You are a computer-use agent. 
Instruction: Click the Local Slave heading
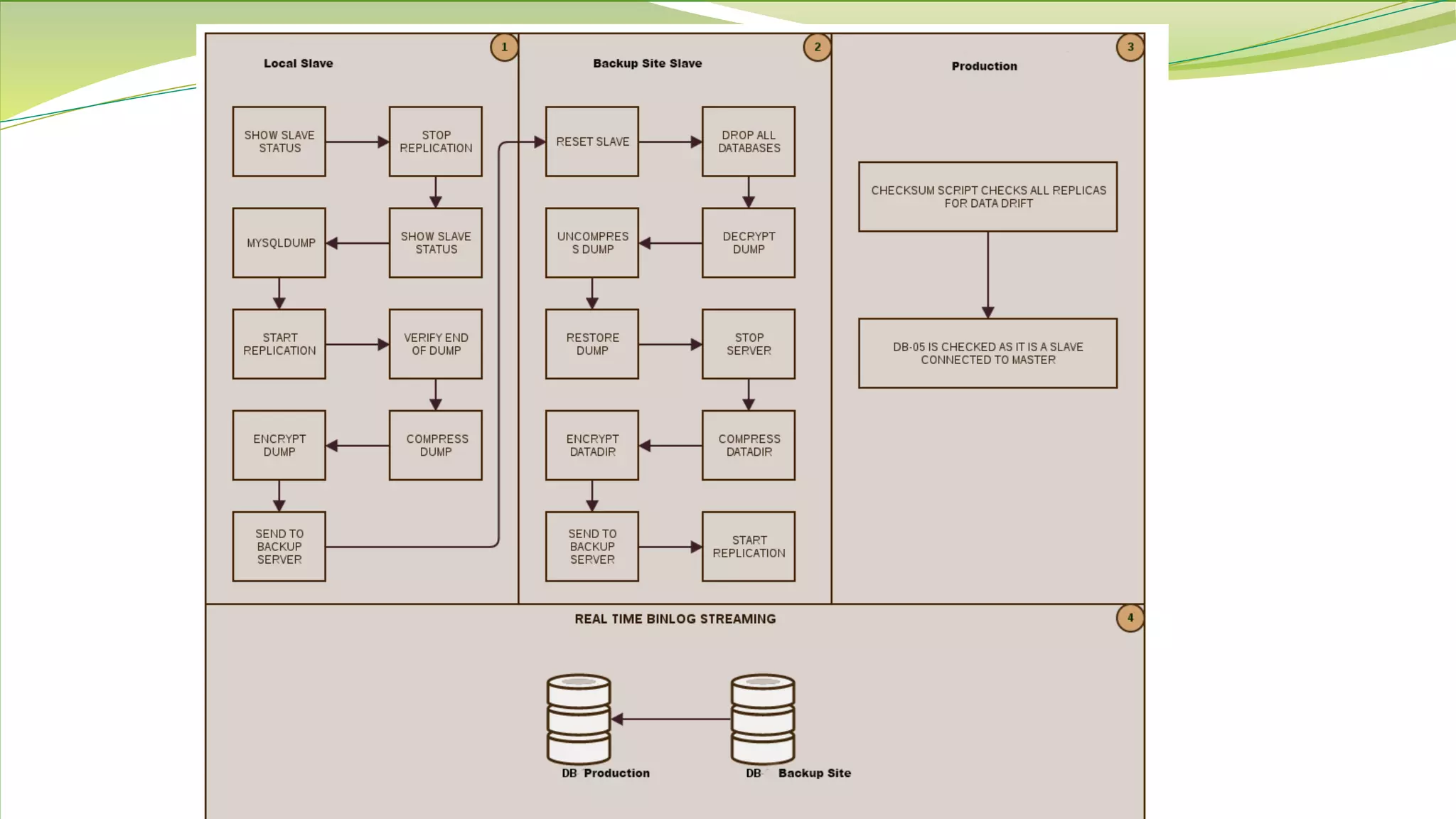(298, 63)
